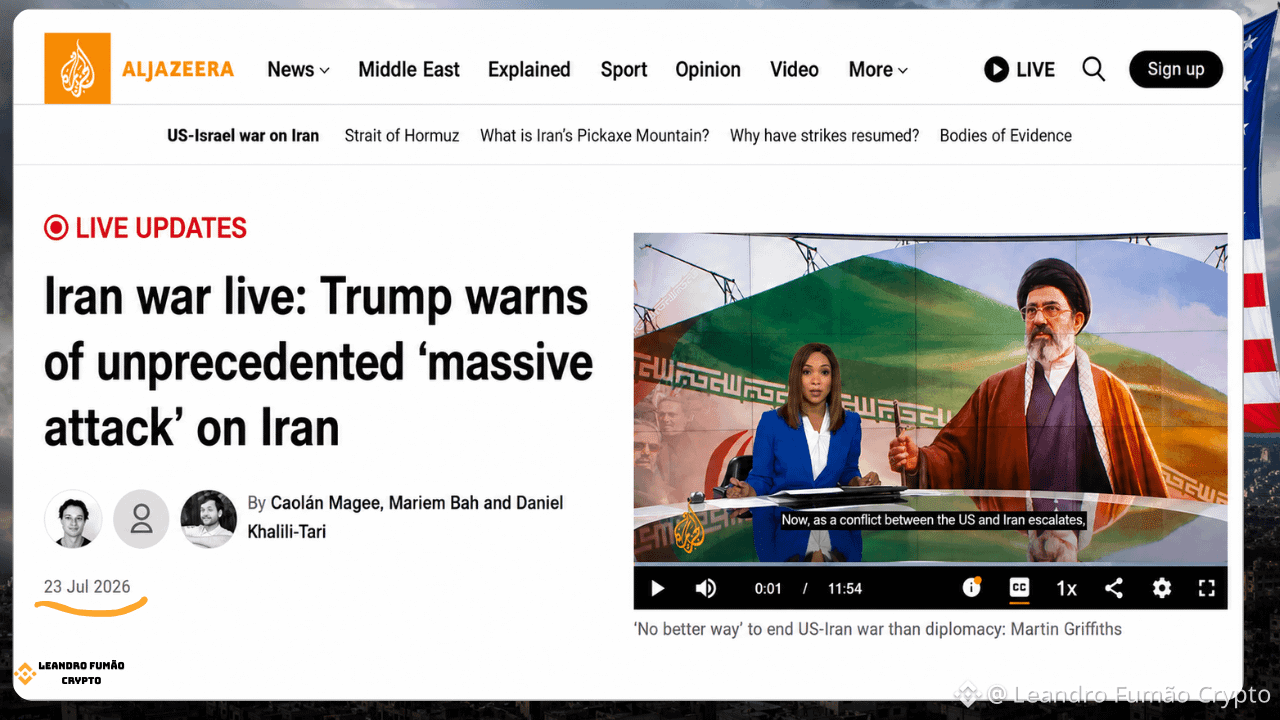Click the placeholder author avatar
Screen dimensions: 1280x720
pos(141,519)
